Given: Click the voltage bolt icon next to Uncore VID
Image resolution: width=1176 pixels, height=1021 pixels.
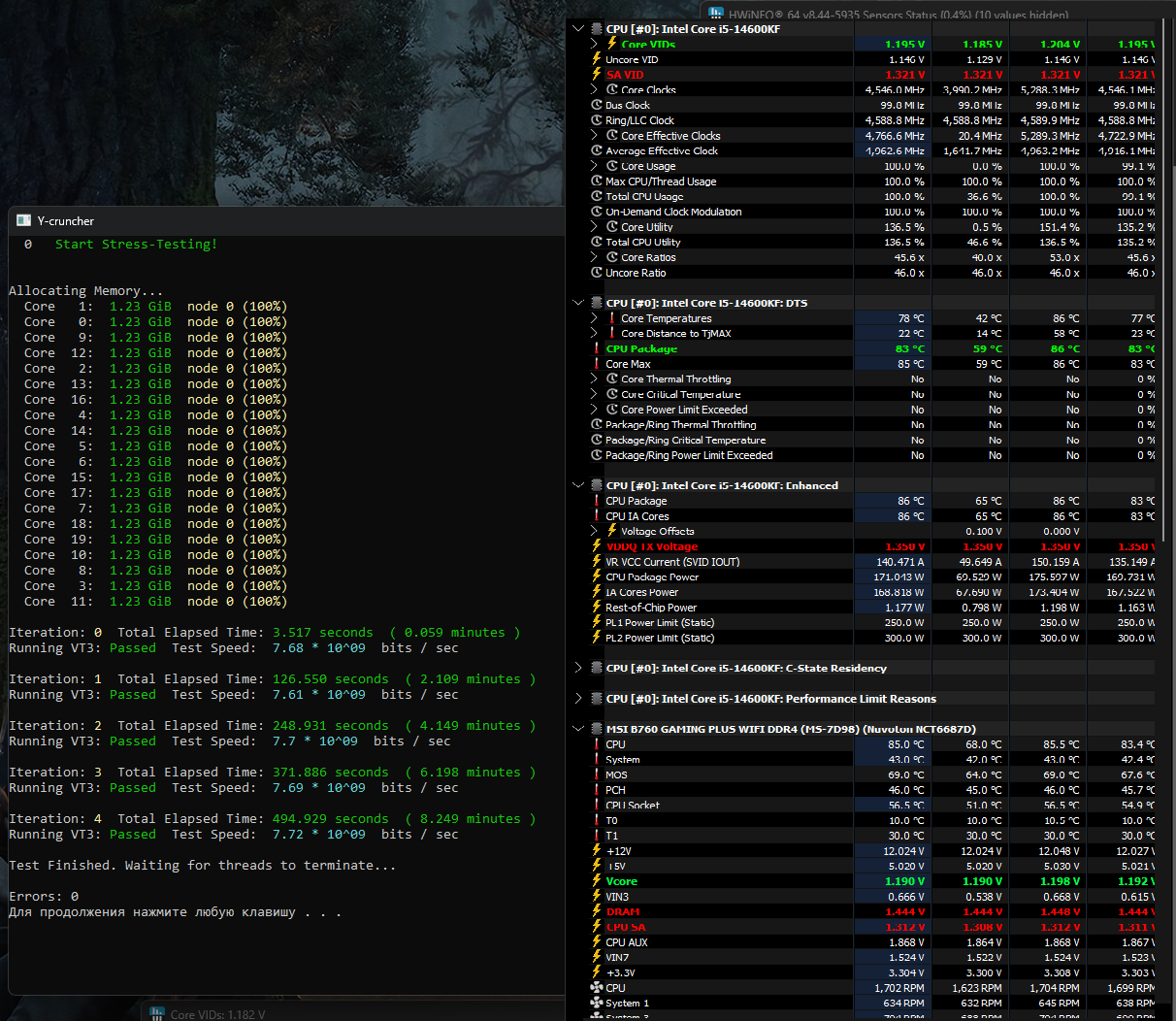Looking at the screenshot, I should tap(597, 59).
